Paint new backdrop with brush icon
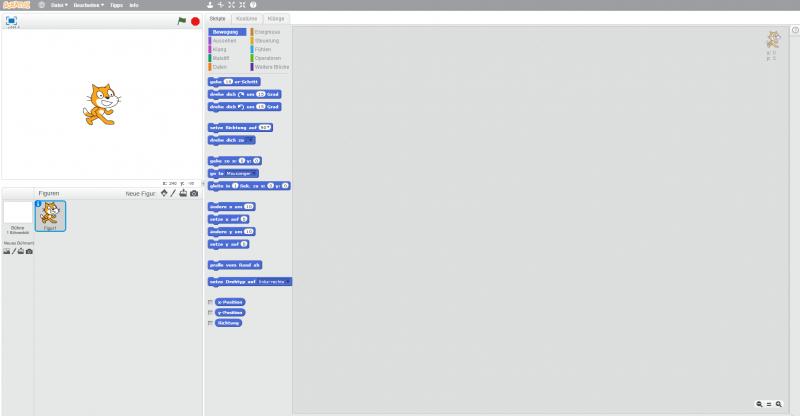 [14, 251]
